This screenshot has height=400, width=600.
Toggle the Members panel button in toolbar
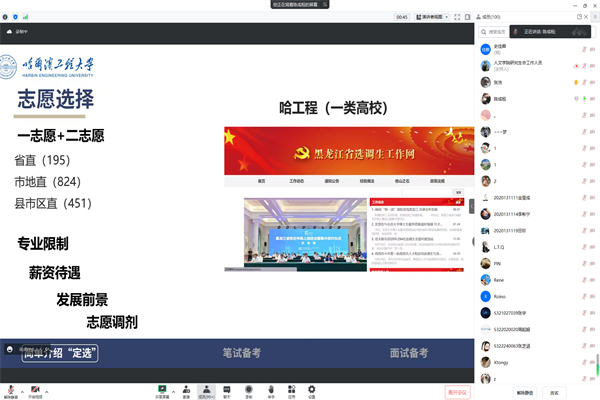(206, 388)
